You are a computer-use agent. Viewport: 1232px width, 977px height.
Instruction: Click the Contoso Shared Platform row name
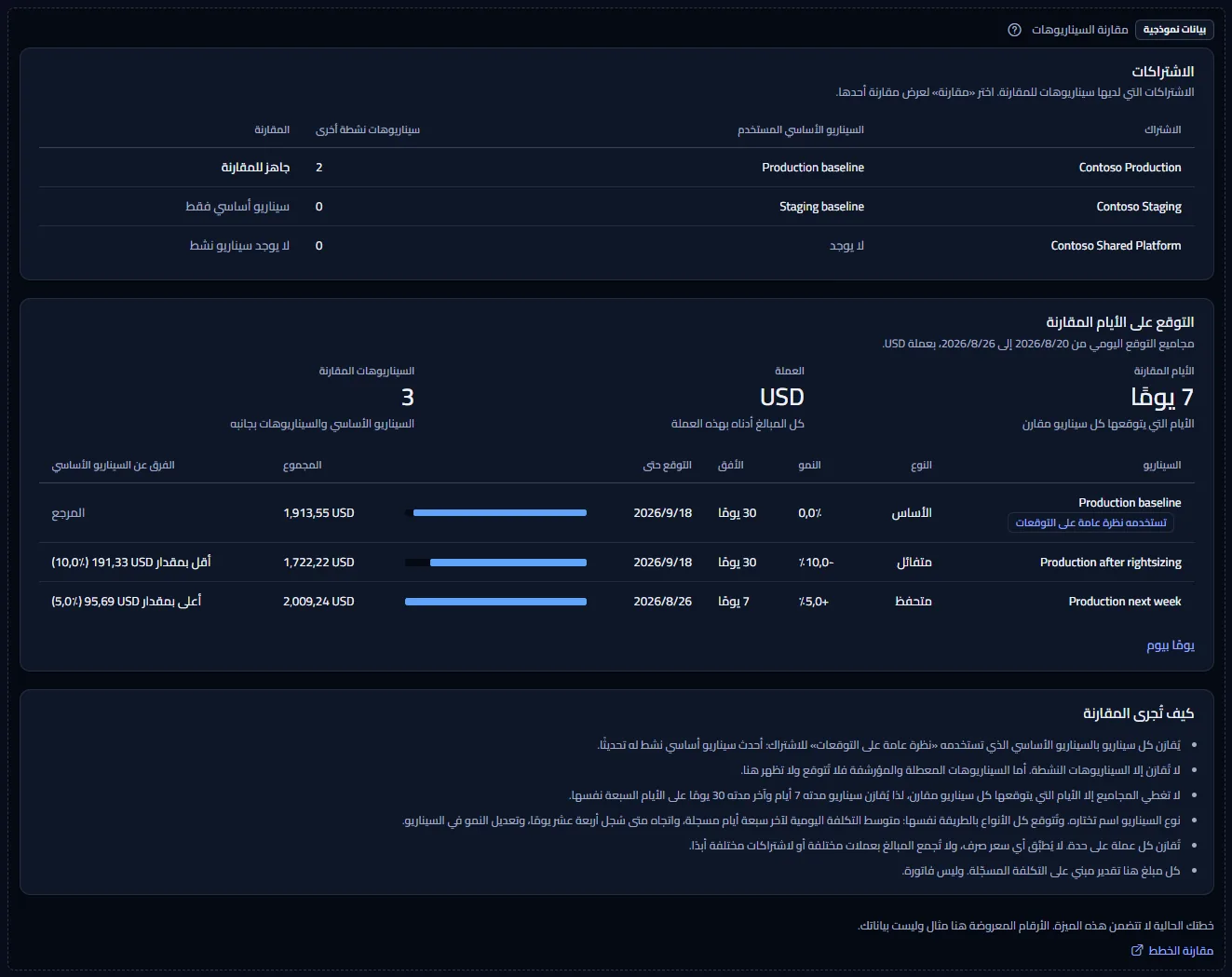point(1116,246)
